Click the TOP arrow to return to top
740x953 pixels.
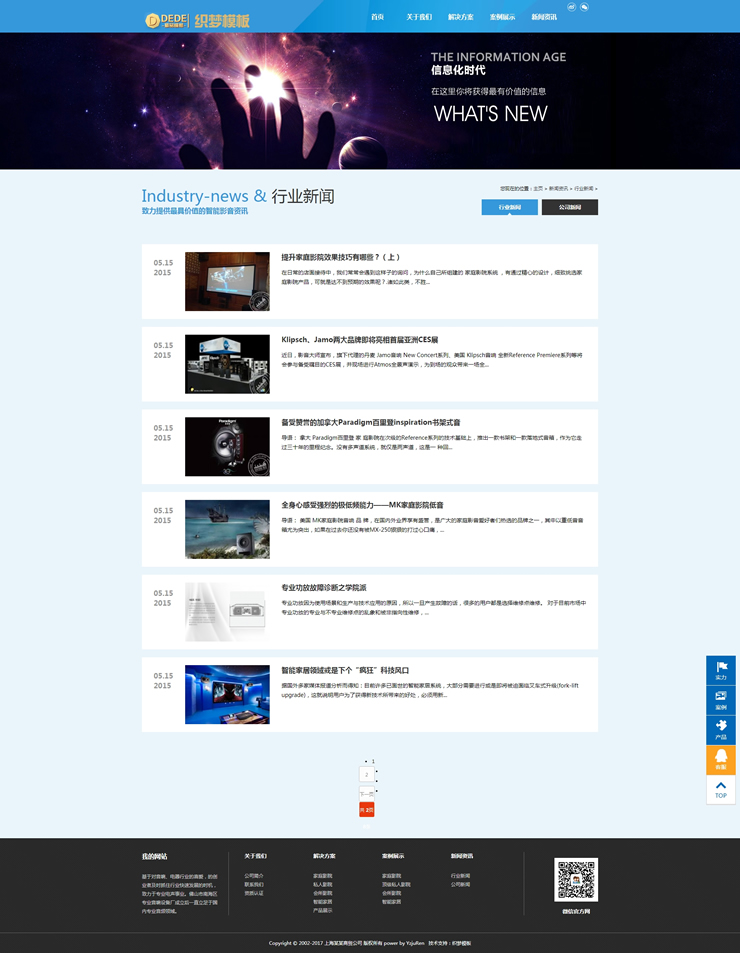tap(720, 790)
